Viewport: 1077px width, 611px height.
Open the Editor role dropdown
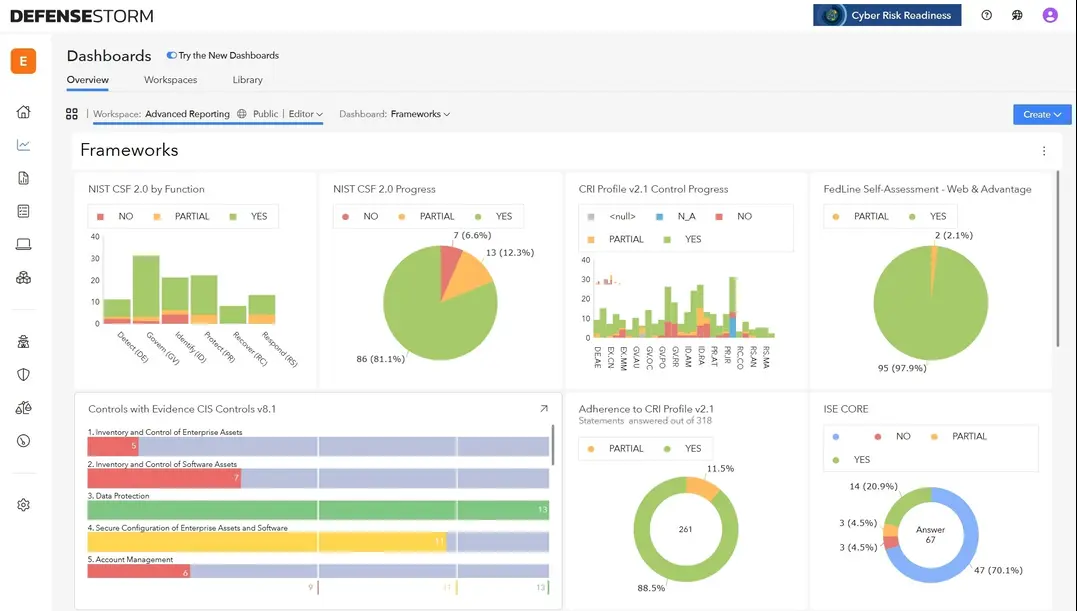tap(306, 114)
